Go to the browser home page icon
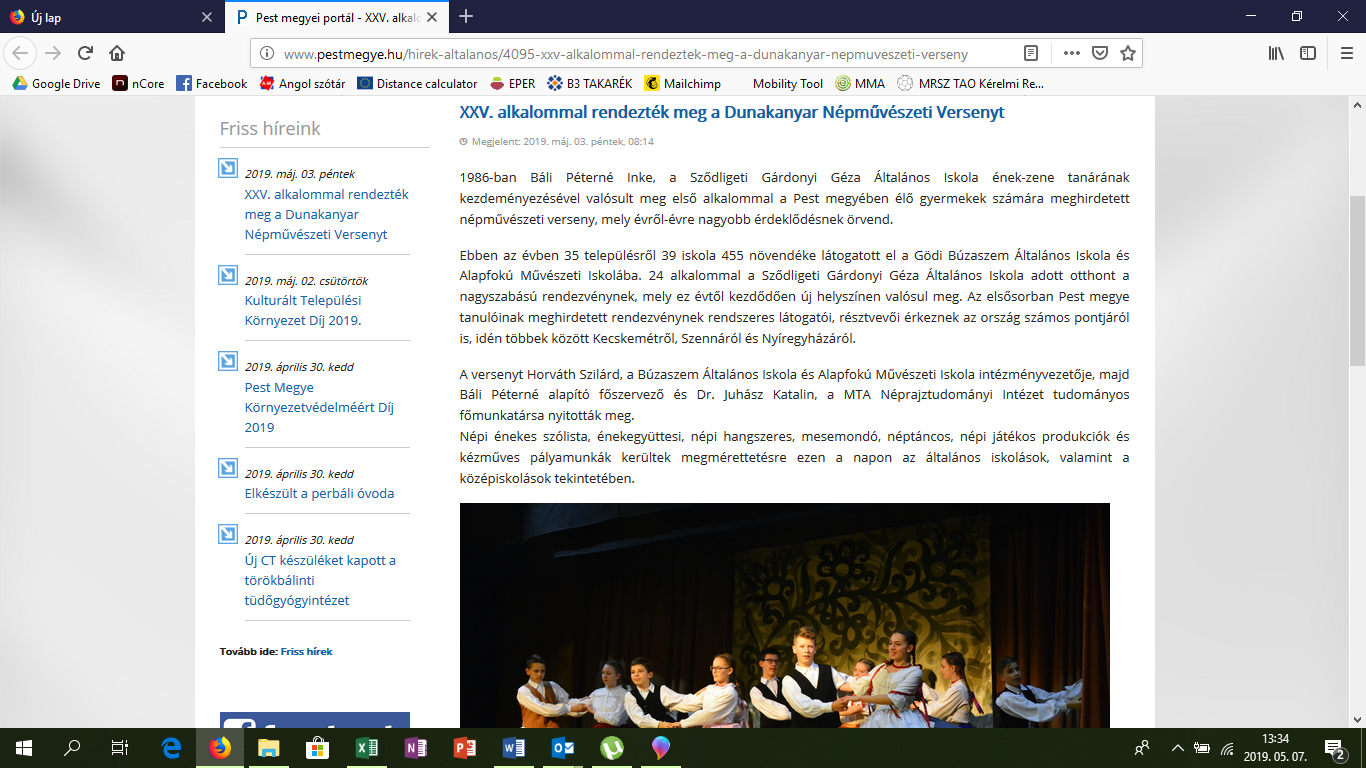 (x=117, y=53)
